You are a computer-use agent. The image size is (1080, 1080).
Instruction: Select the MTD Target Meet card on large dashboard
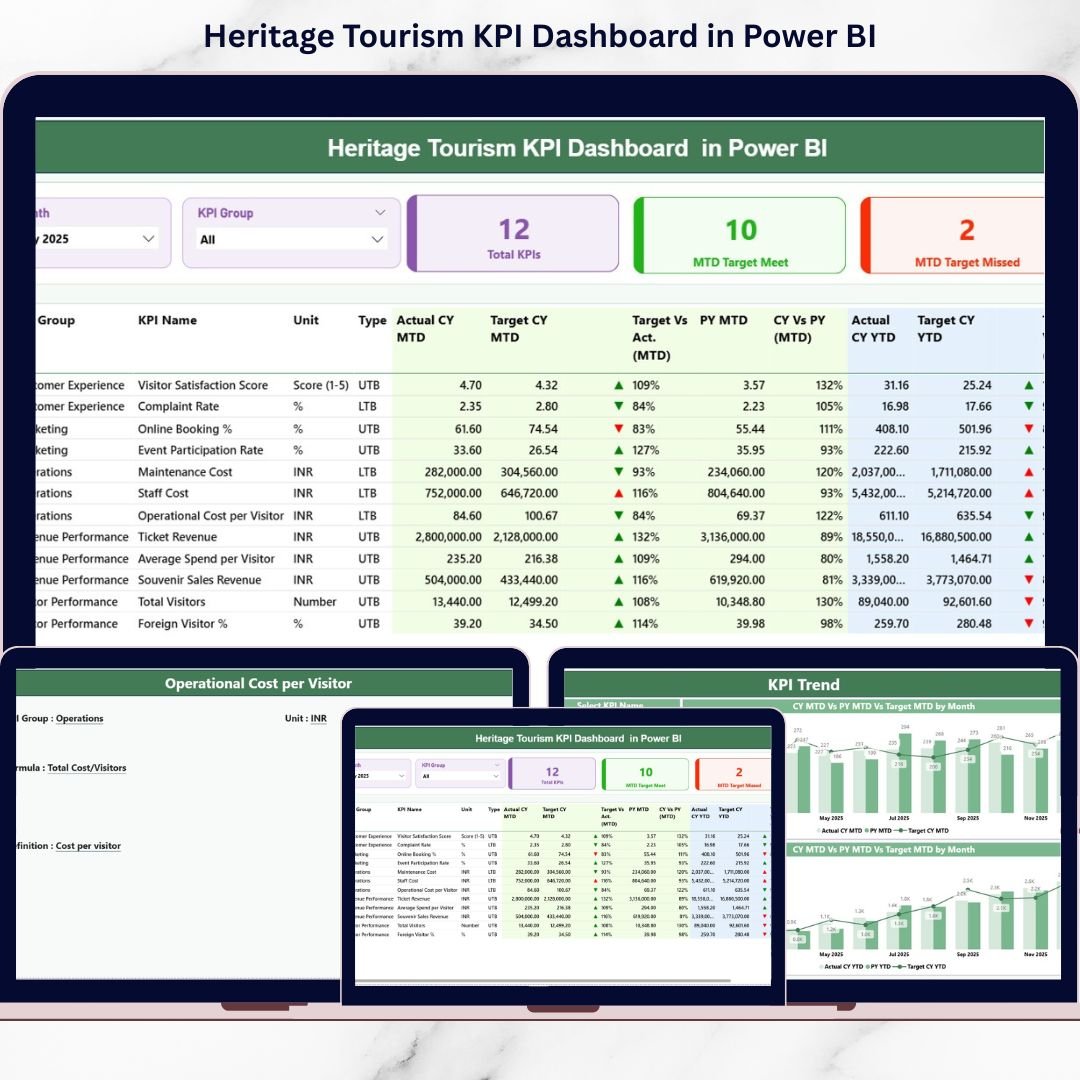click(x=740, y=237)
